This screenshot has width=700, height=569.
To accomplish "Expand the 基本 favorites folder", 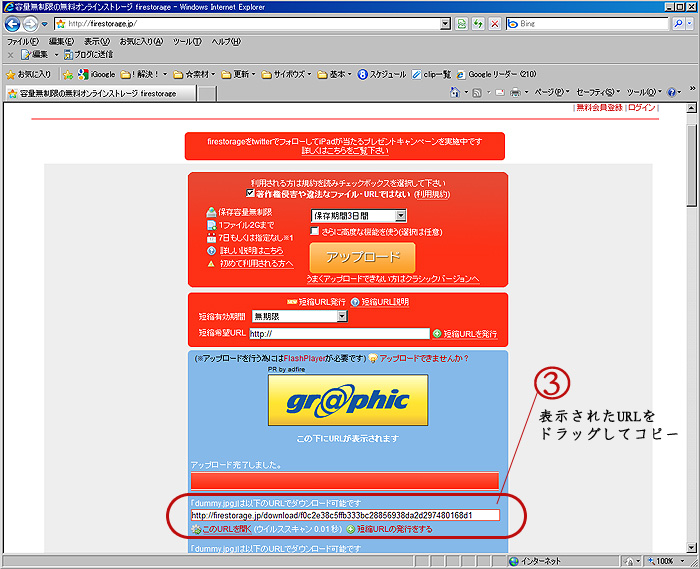I will tap(334, 74).
